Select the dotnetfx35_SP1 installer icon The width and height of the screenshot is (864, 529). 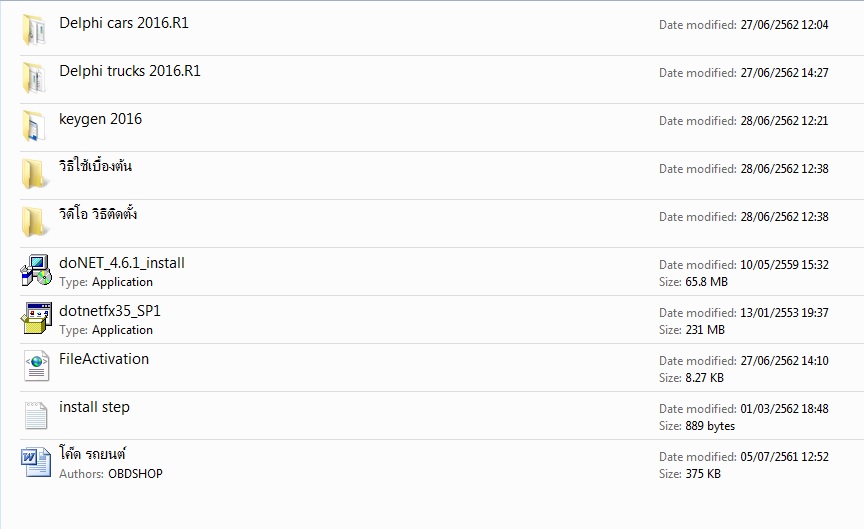pos(36,318)
